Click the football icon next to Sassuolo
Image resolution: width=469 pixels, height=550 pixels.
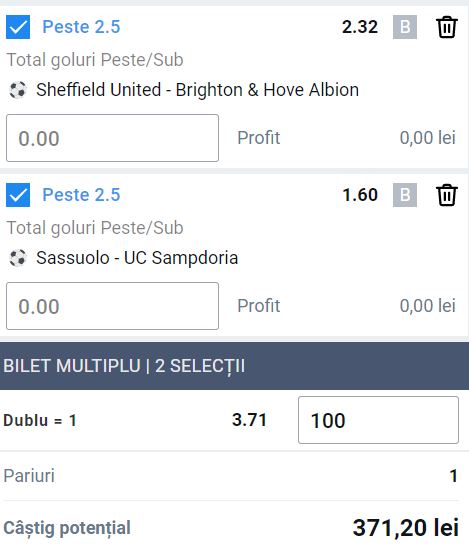pyautogui.click(x=18, y=258)
